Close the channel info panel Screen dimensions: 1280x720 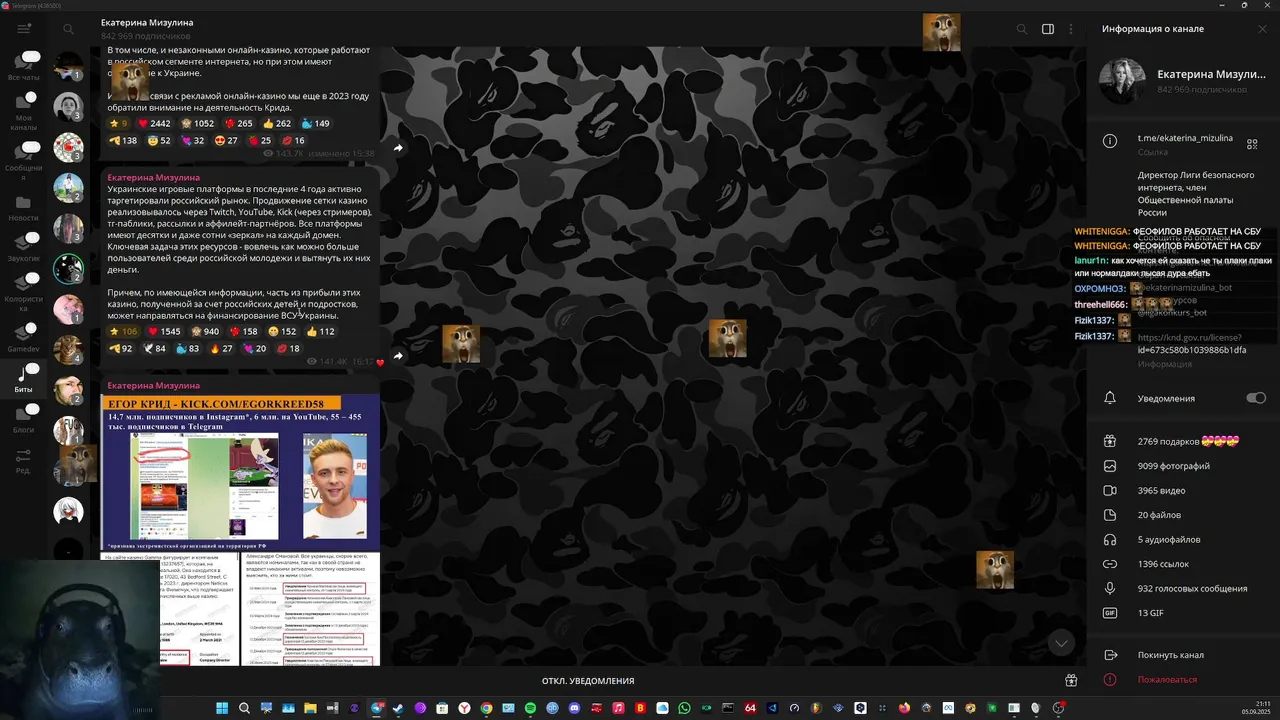[x=1262, y=29]
